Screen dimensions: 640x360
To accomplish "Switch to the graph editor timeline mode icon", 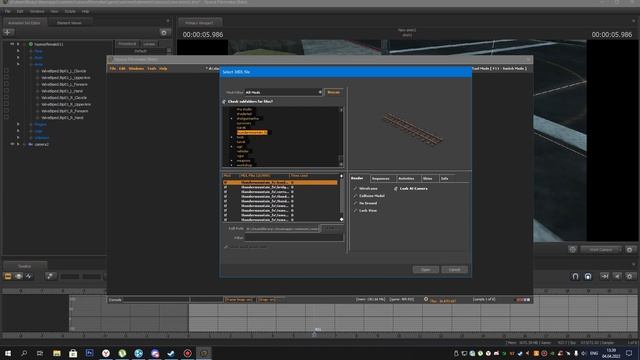I will 29,276.
